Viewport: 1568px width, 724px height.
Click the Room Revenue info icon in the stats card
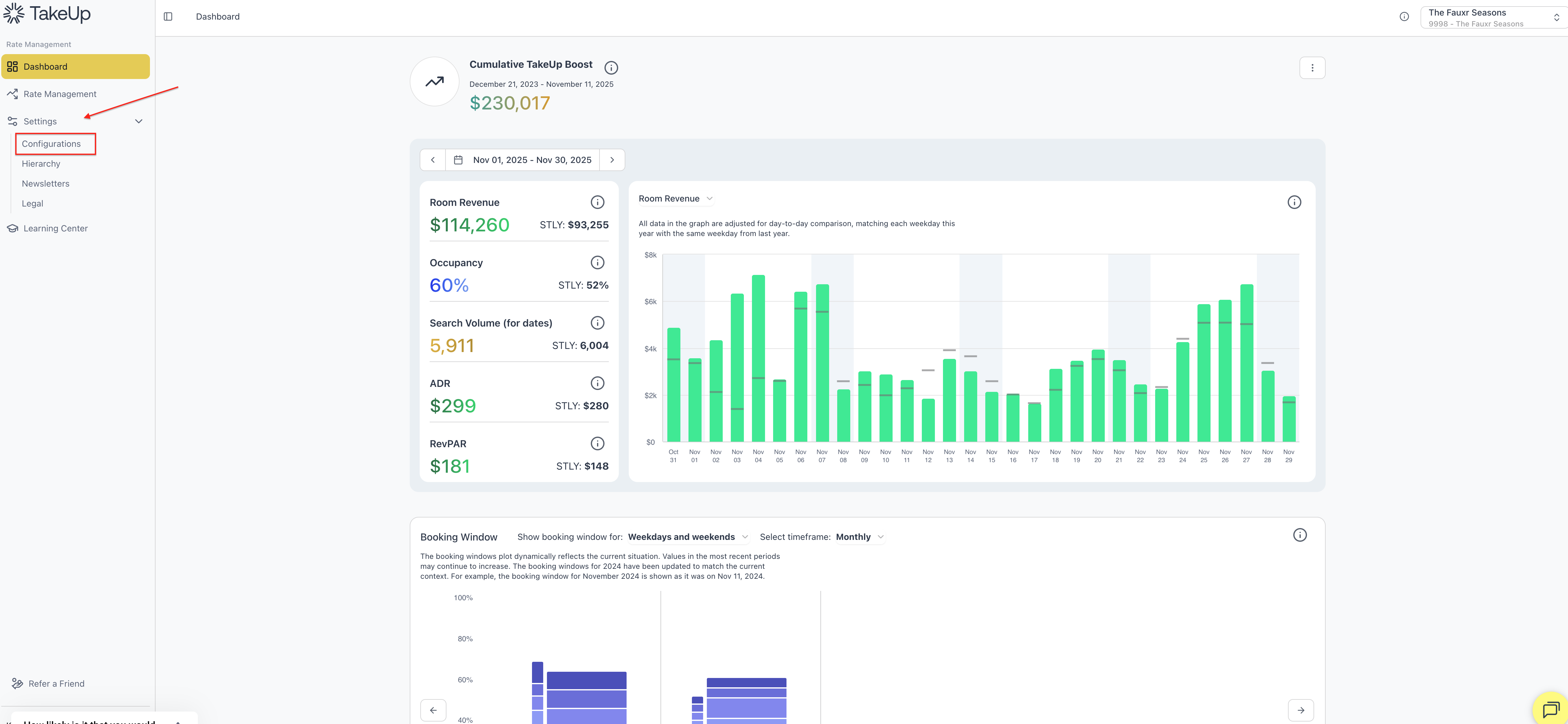click(x=597, y=202)
